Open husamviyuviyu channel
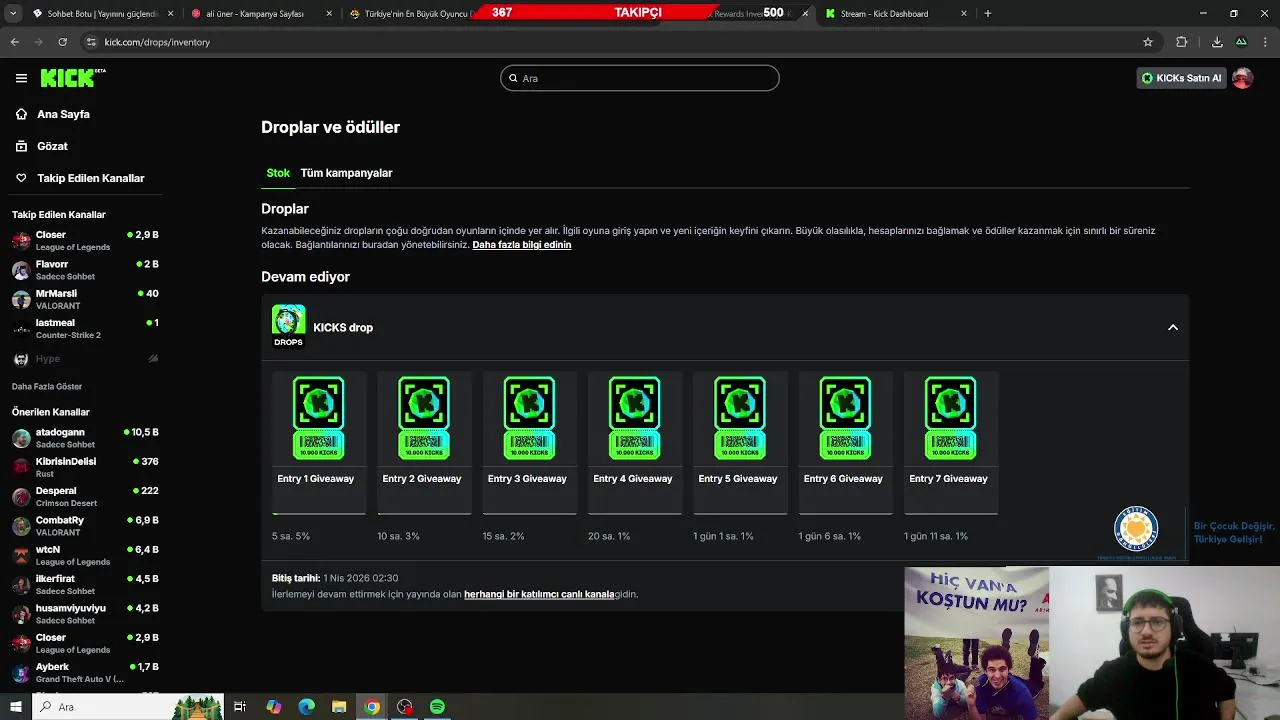This screenshot has width=1280, height=720. 85,614
